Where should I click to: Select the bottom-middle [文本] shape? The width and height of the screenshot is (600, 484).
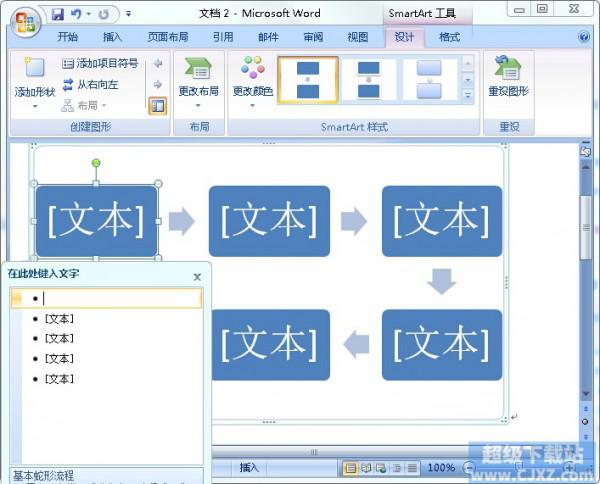click(x=271, y=345)
